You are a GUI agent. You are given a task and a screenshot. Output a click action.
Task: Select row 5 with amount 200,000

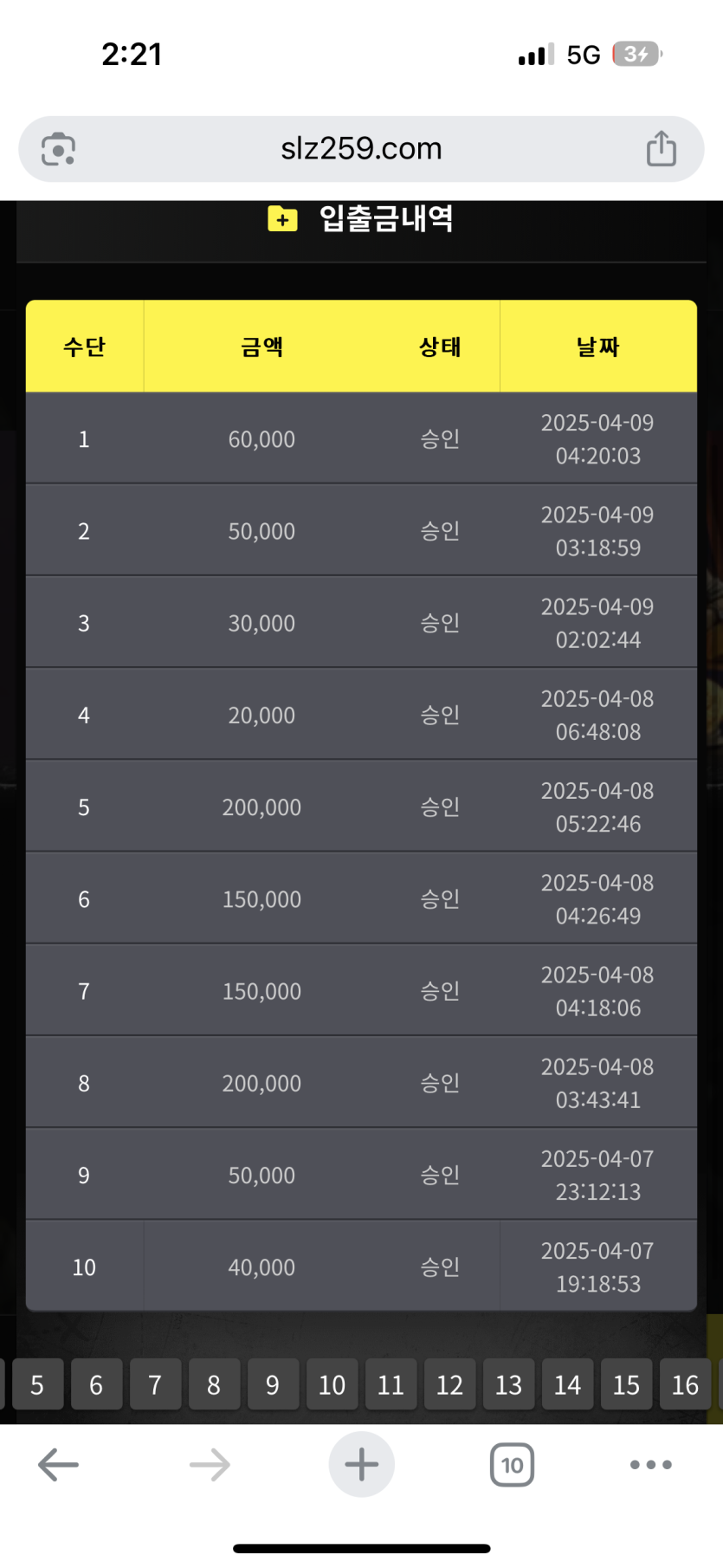click(x=261, y=807)
